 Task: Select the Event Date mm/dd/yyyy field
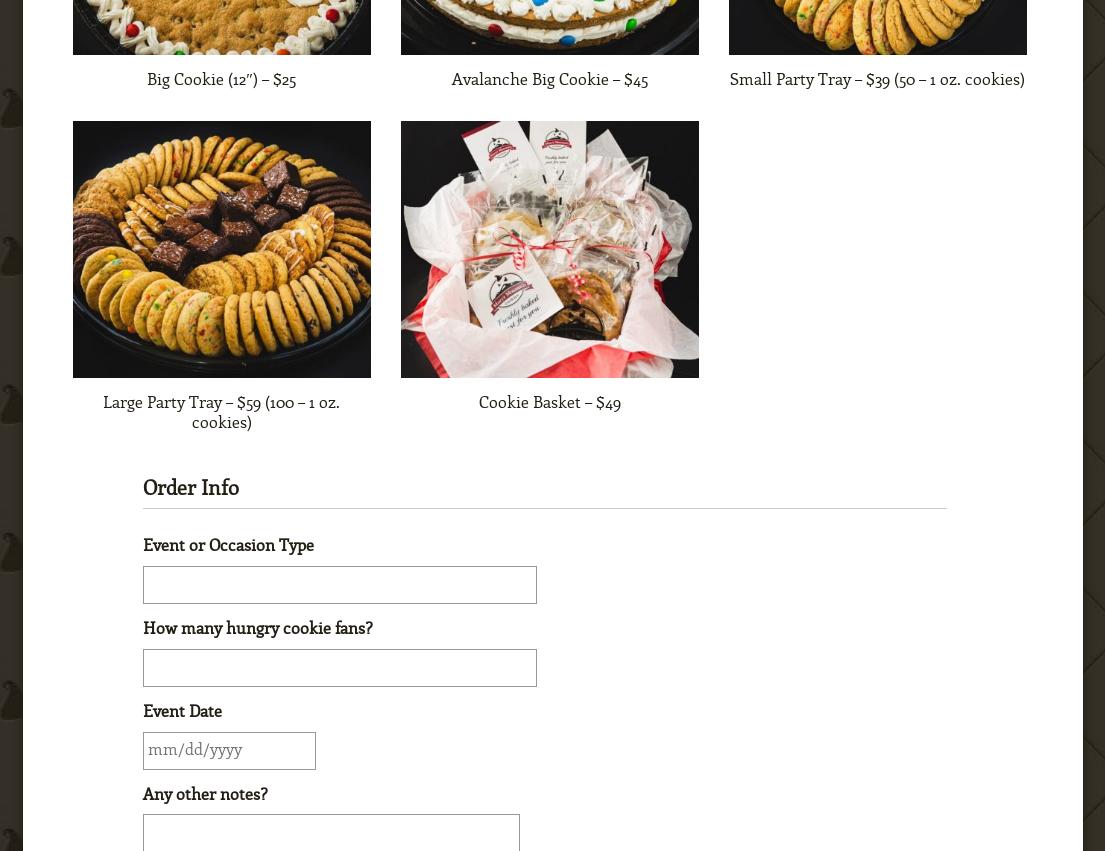click(229, 751)
